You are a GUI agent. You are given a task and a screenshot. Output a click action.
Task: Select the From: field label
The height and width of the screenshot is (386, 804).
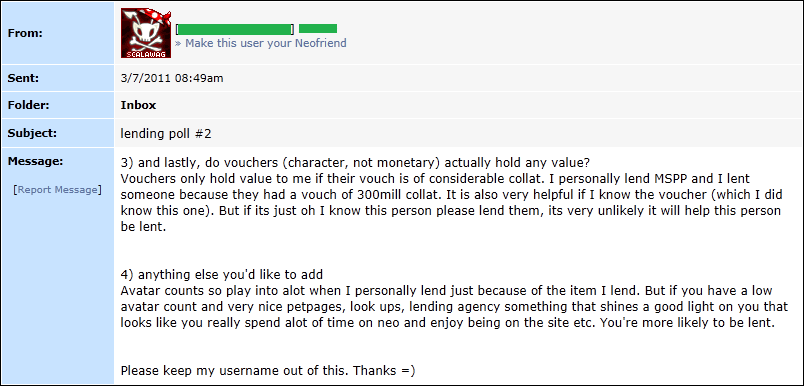coord(25,33)
